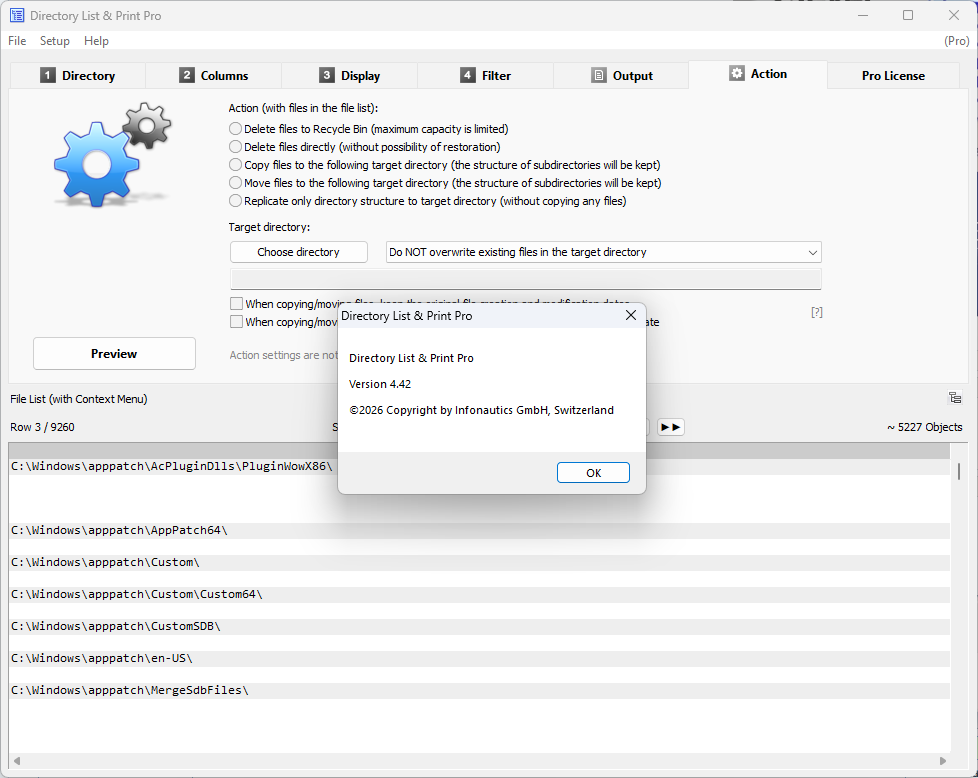Switch to the Filter tab
Viewport: 978px width, 778px height.
[485, 75]
